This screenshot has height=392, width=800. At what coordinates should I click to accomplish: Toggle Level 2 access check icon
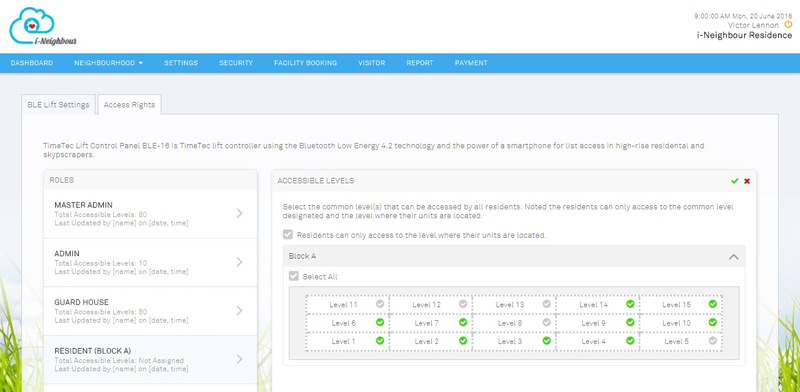click(x=463, y=340)
